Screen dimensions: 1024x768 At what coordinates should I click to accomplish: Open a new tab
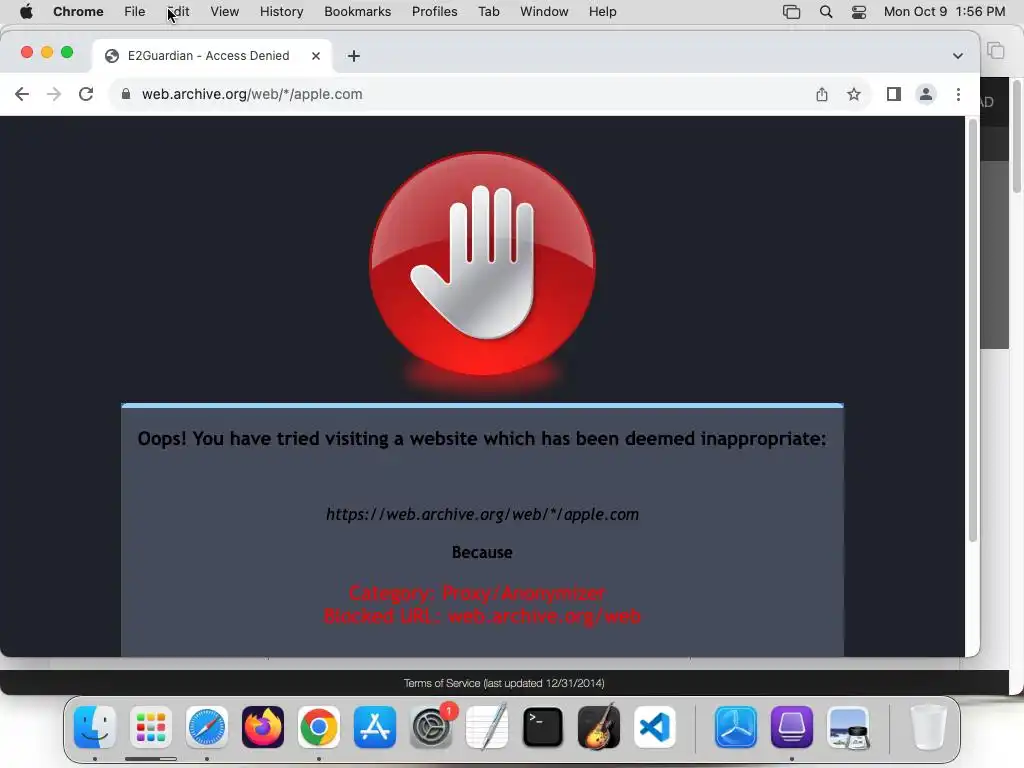[353, 56]
